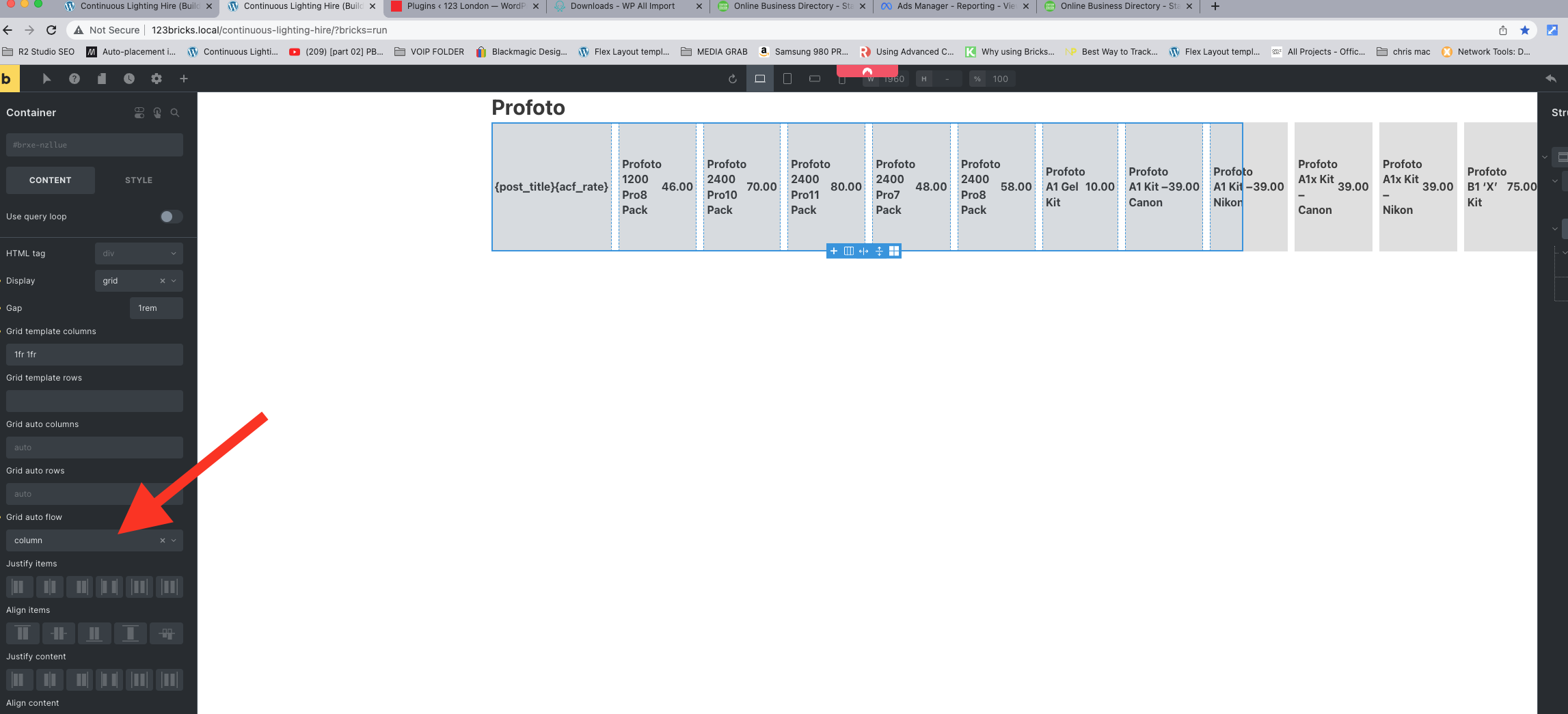Screen dimensions: 1568x714
Task: Open the VOIP FOLDER bookmark
Action: point(429,52)
